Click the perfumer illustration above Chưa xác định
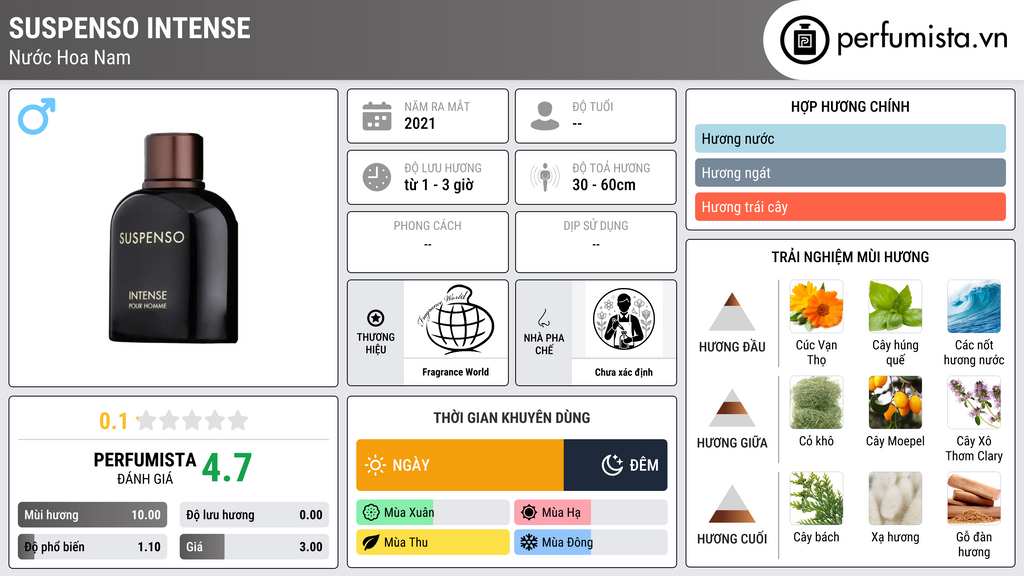This screenshot has width=1024, height=576. coord(624,319)
